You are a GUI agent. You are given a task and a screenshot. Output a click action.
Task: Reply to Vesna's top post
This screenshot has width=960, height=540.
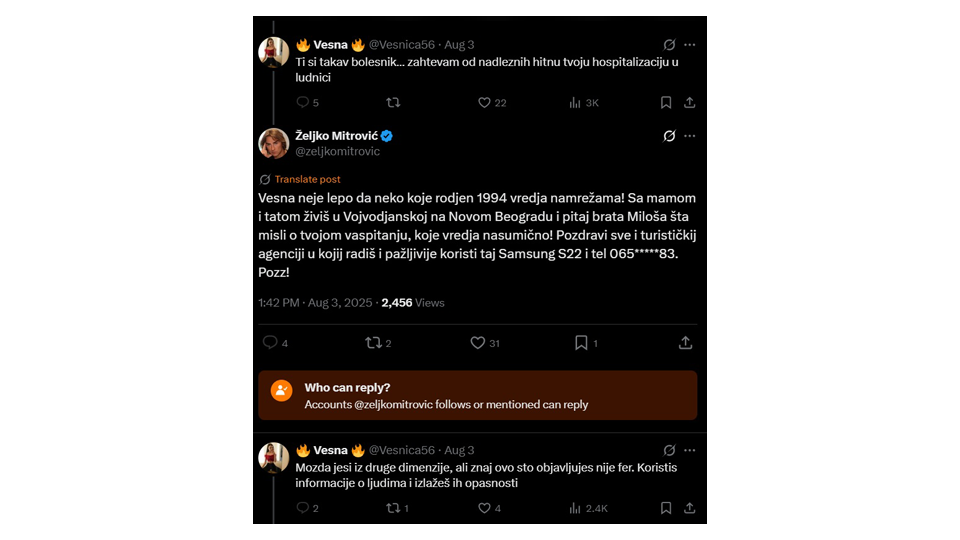click(x=303, y=102)
